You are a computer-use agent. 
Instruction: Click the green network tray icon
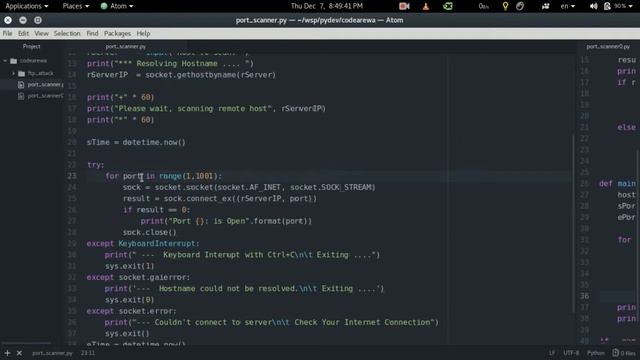[x=448, y=6]
